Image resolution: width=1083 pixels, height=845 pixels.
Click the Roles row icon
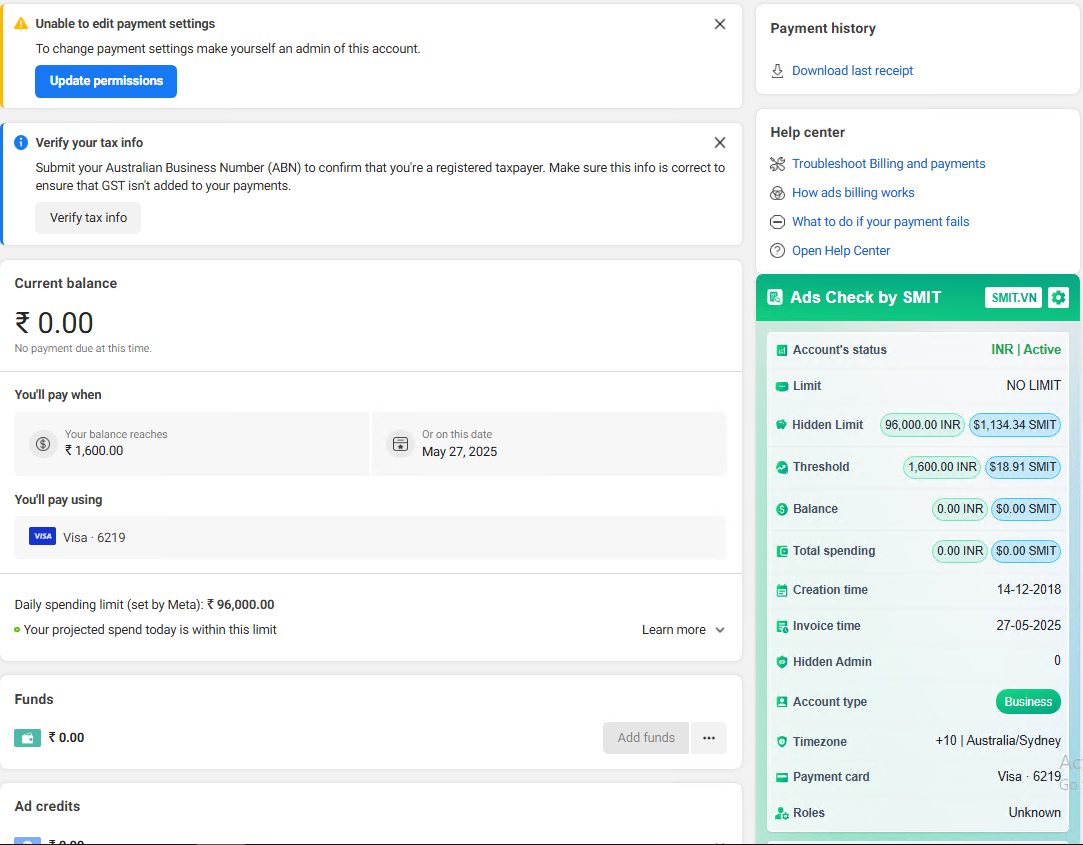(x=781, y=813)
